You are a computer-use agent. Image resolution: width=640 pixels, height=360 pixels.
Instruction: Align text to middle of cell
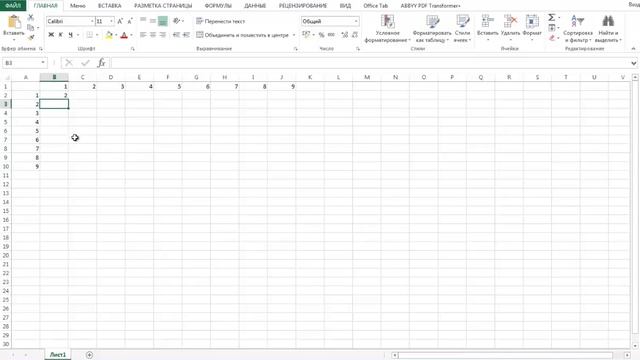pyautogui.click(x=153, y=20)
